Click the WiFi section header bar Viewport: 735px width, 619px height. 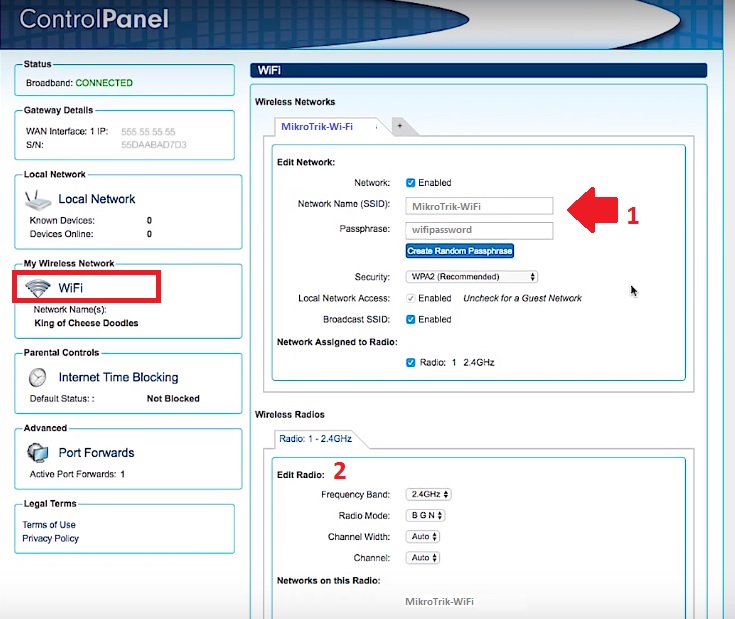pyautogui.click(x=479, y=70)
